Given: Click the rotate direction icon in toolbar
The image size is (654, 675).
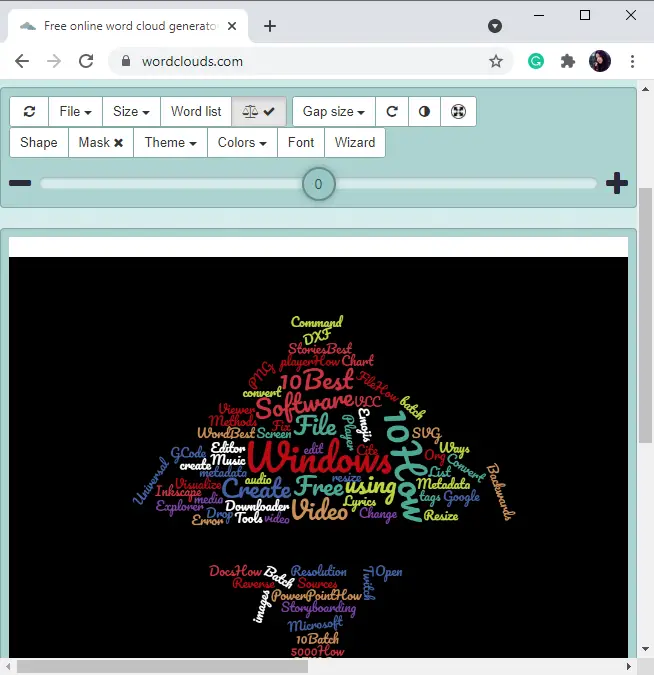Looking at the screenshot, I should [392, 111].
